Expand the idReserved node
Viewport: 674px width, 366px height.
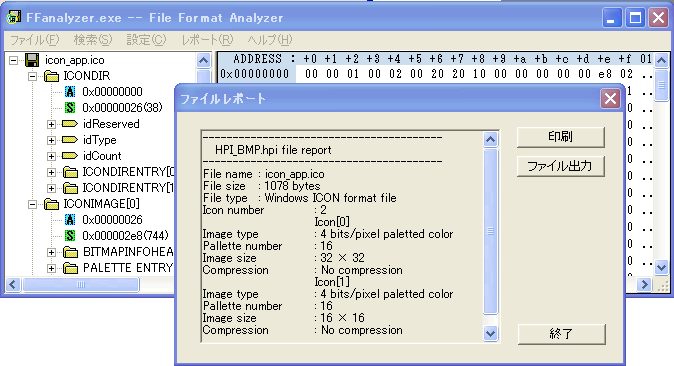[x=52, y=124]
